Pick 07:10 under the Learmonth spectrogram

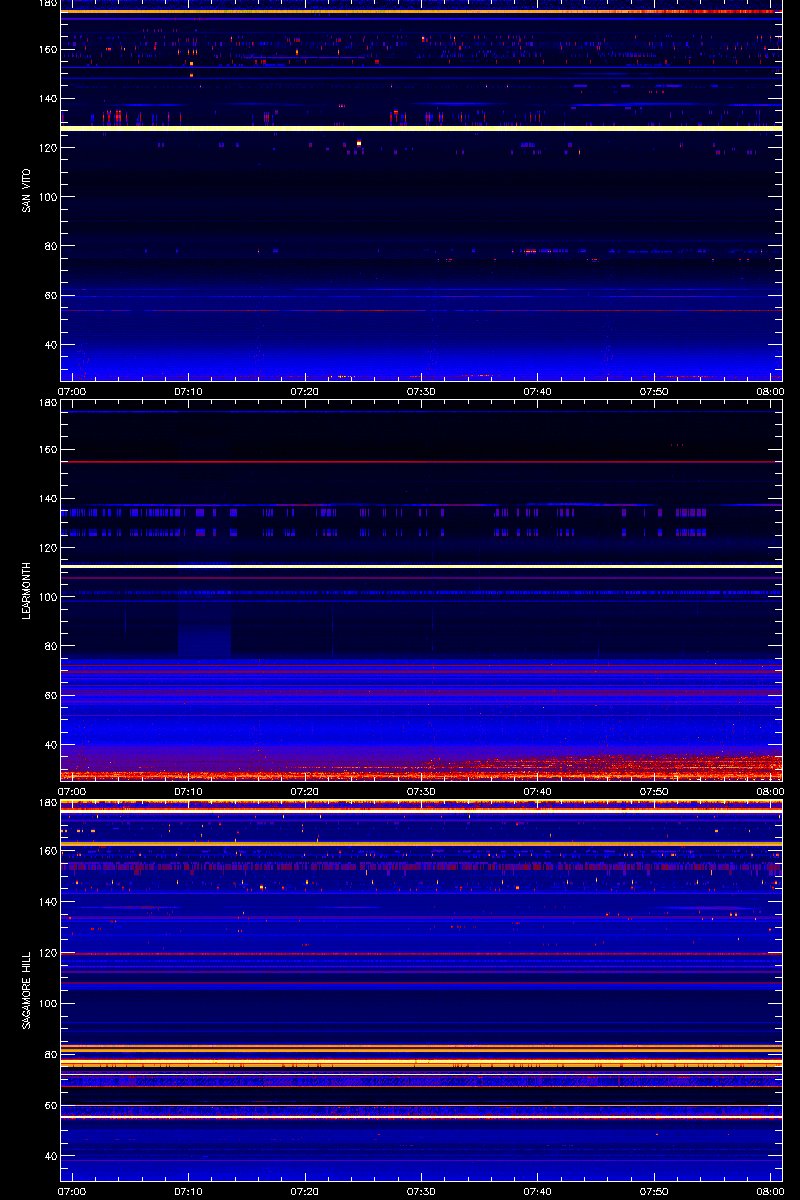[189, 791]
